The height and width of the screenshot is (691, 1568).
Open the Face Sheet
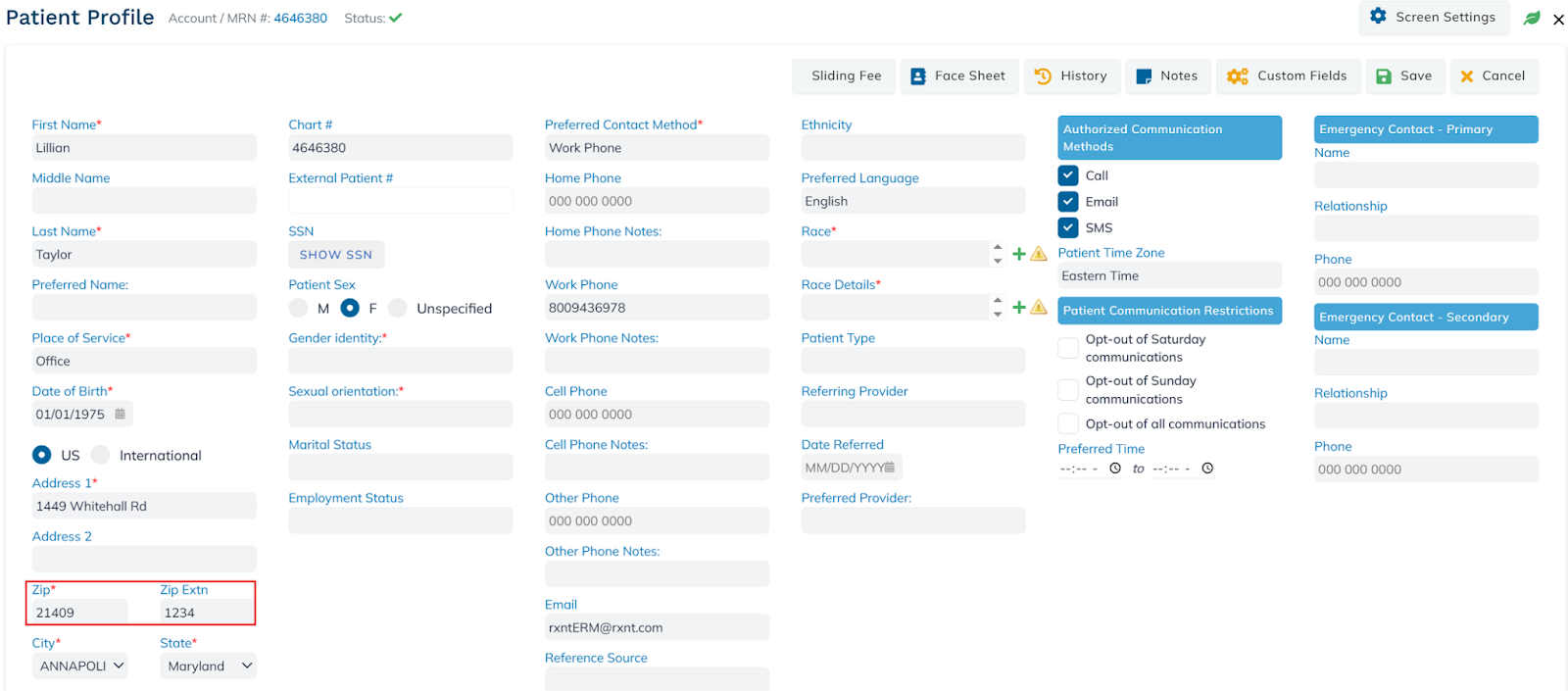(x=957, y=75)
